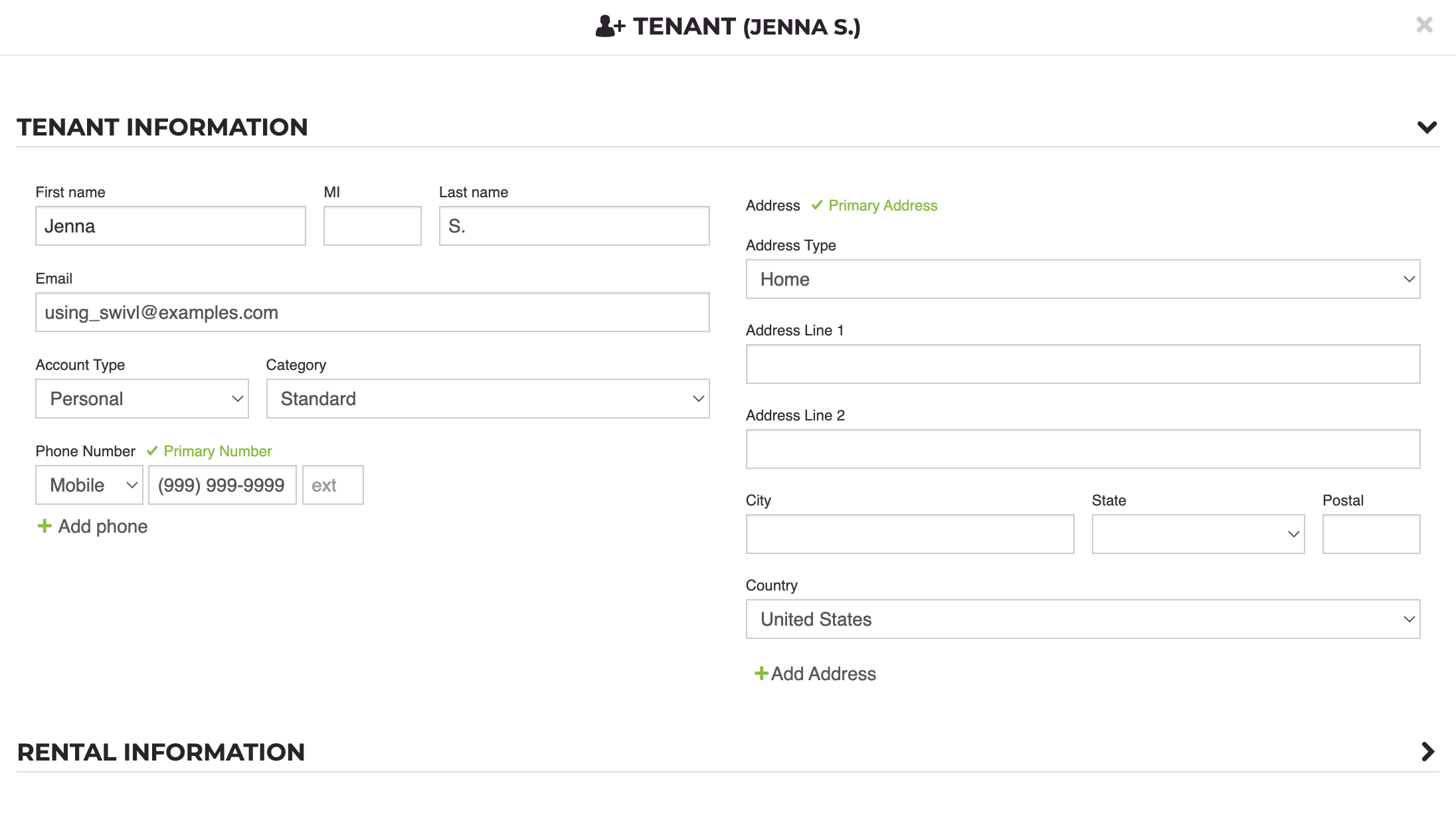Click the Email input field
1456x817 pixels.
[x=372, y=312]
